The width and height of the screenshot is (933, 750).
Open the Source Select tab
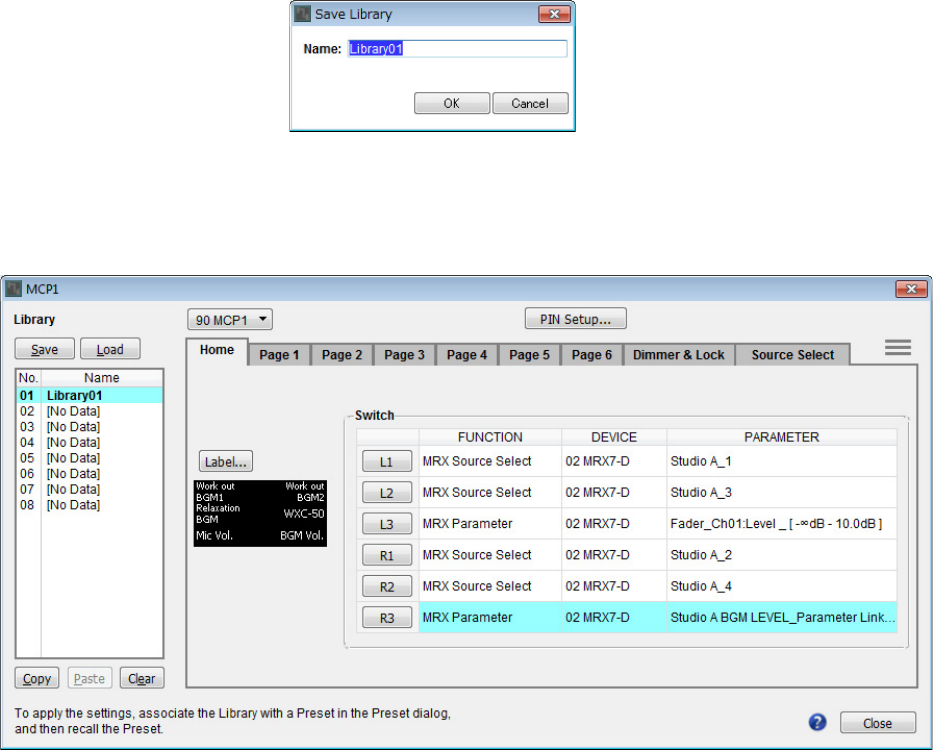point(793,355)
